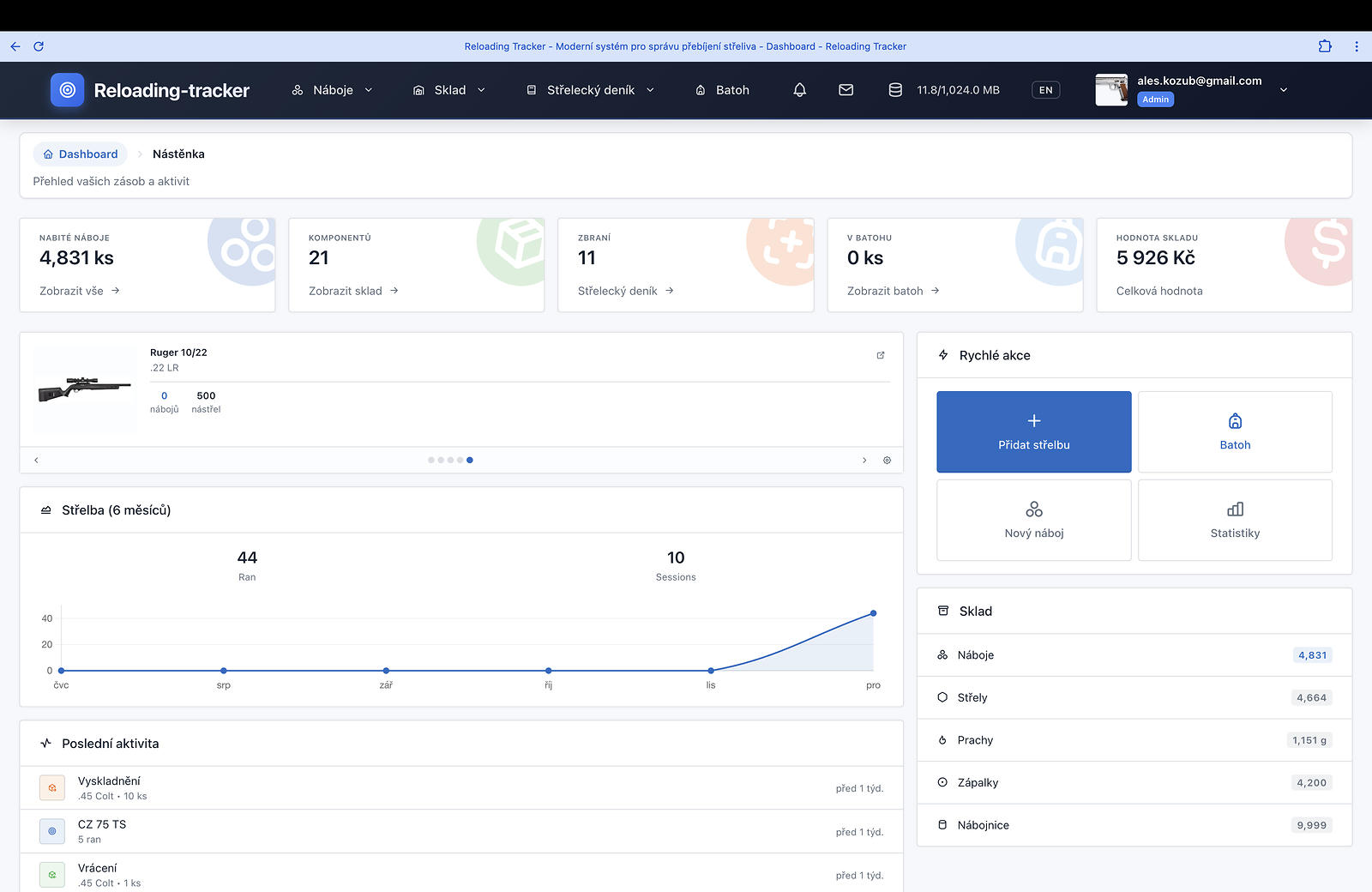Go back with browser back arrow
The image size is (1372, 892).
tap(15, 46)
